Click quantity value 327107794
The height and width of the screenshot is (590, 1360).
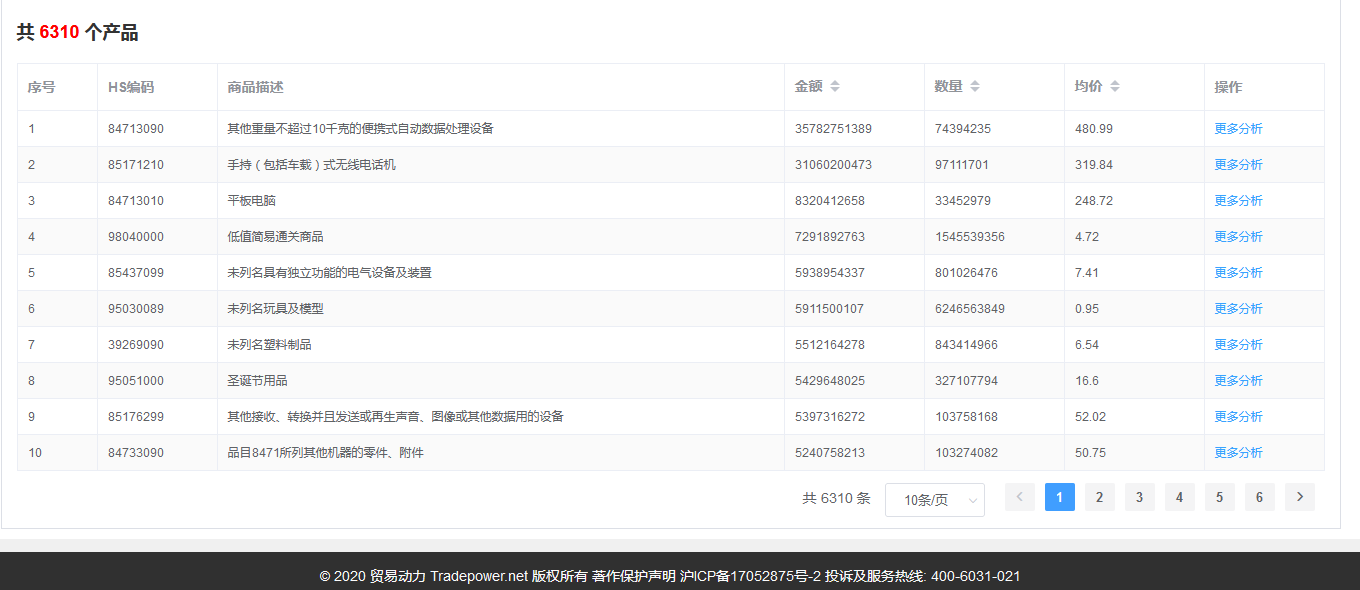[966, 381]
